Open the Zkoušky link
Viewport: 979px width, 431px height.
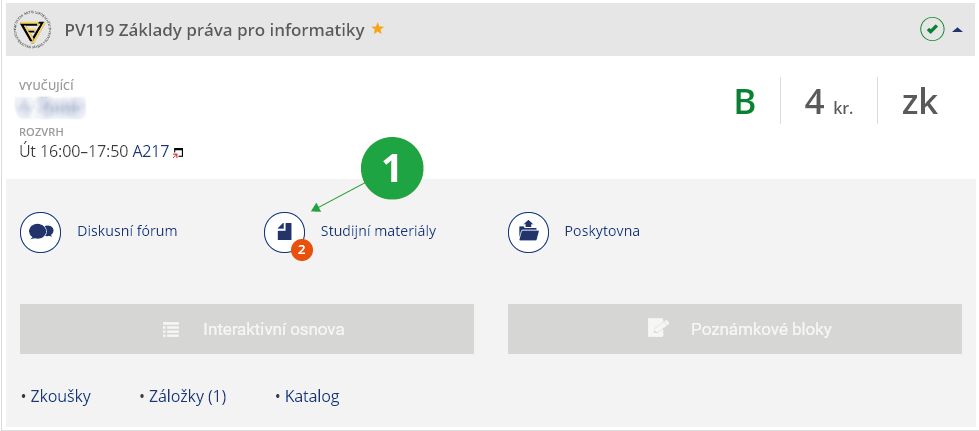(59, 396)
